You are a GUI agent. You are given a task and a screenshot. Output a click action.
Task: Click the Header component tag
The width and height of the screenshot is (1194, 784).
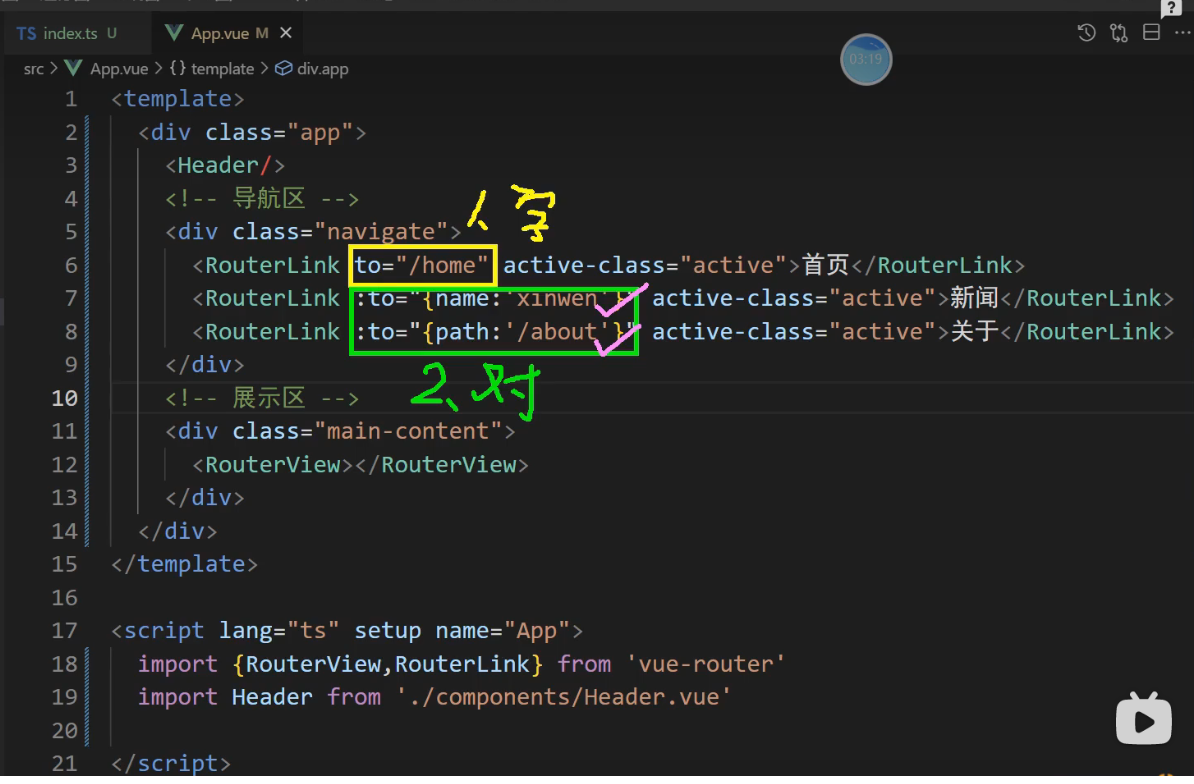click(225, 165)
